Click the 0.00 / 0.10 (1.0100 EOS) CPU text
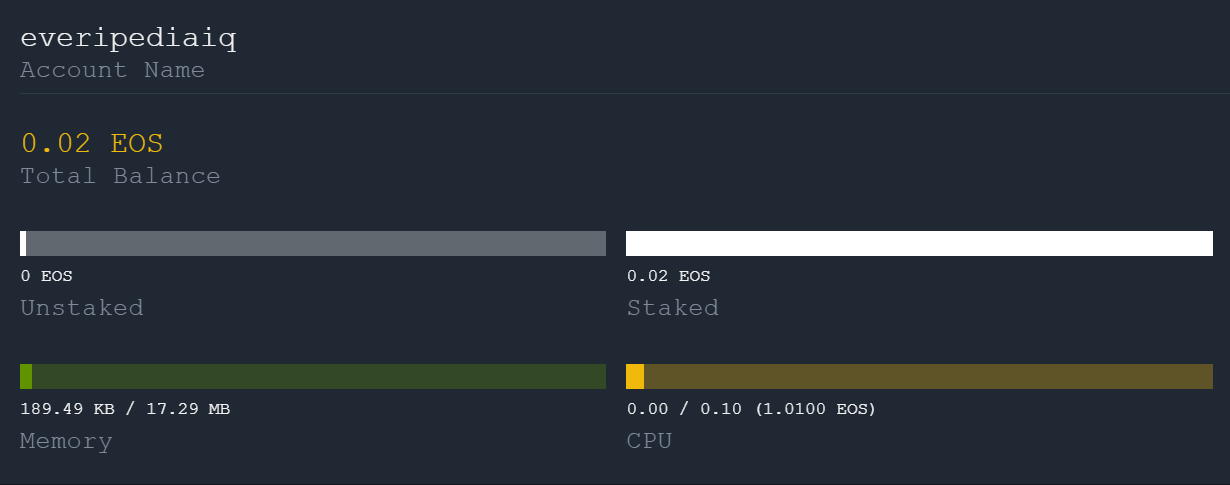The image size is (1230, 485). (751, 409)
